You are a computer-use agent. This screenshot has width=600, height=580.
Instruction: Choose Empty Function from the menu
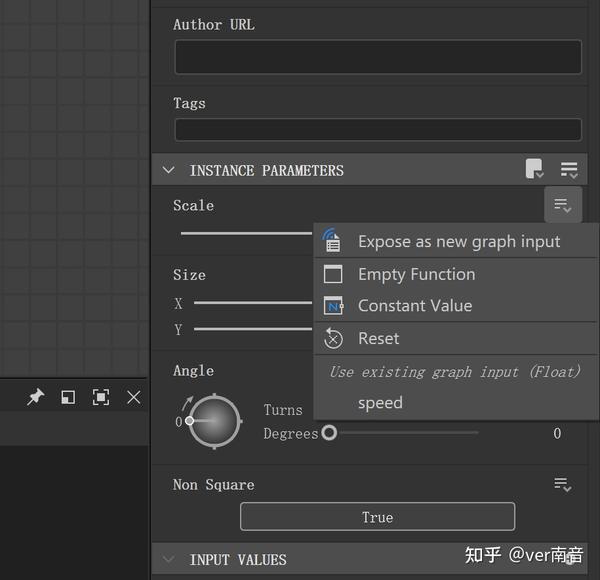point(416,274)
